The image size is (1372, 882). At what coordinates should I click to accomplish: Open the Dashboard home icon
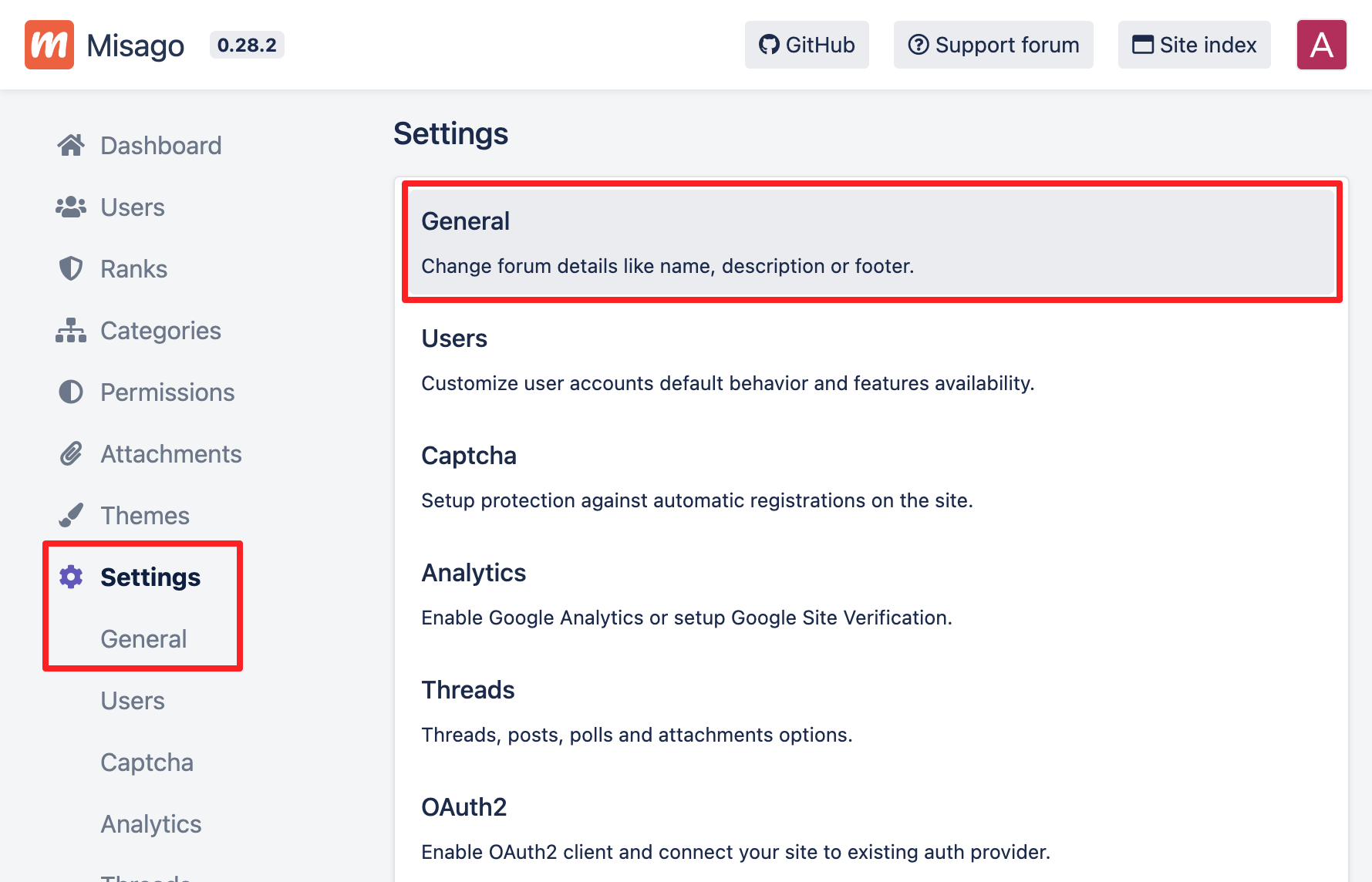coord(71,145)
